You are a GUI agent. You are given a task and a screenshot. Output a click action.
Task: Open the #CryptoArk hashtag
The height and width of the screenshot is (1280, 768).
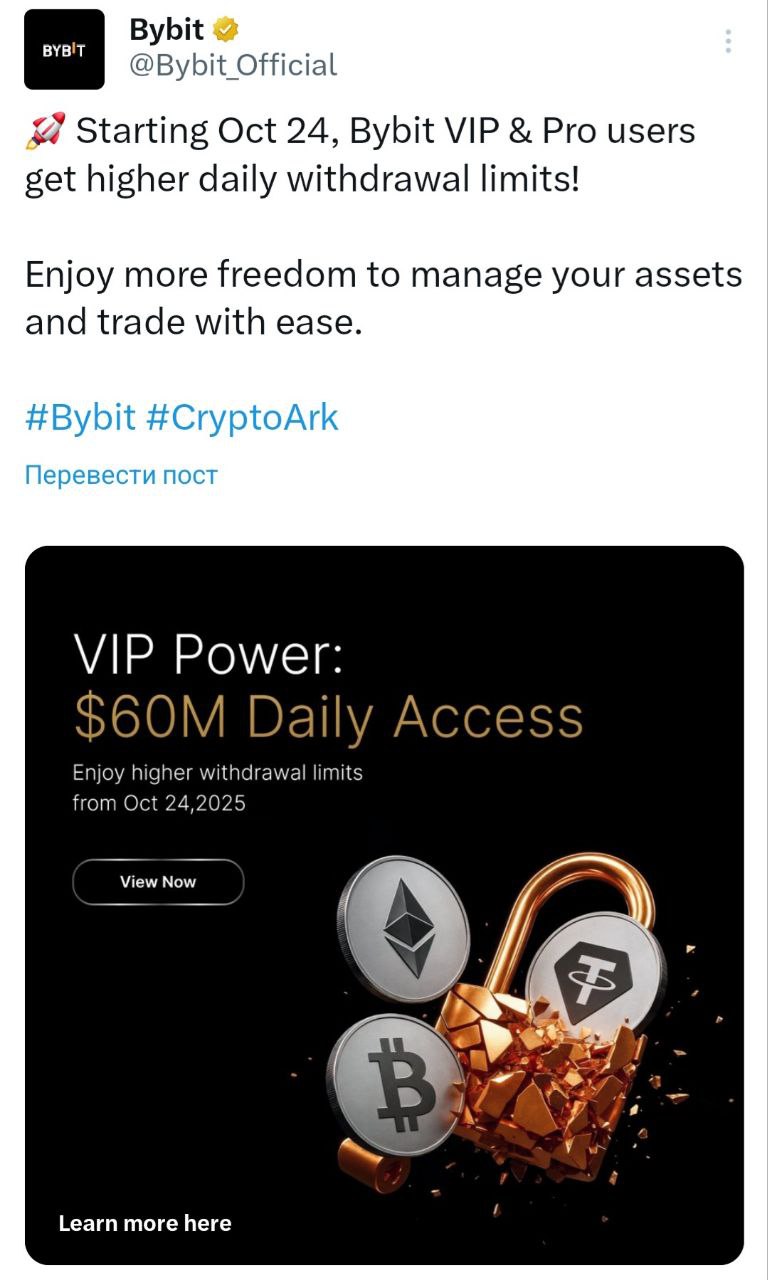(242, 417)
